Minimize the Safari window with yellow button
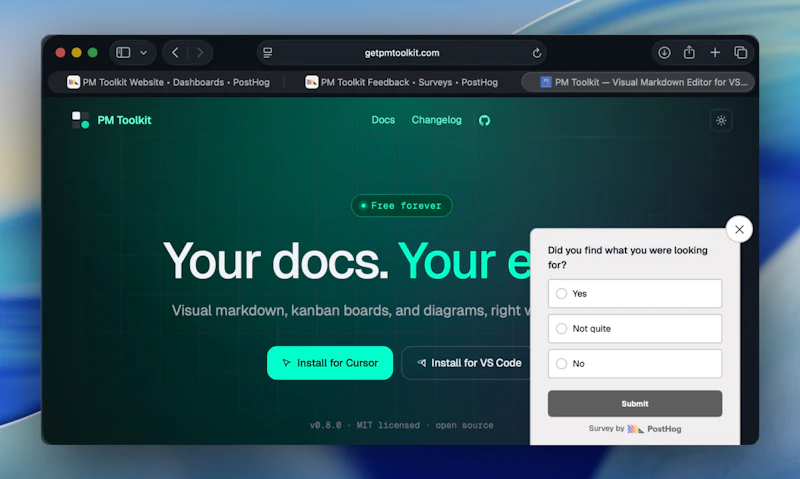Screen dimensions: 800x479 [77, 53]
